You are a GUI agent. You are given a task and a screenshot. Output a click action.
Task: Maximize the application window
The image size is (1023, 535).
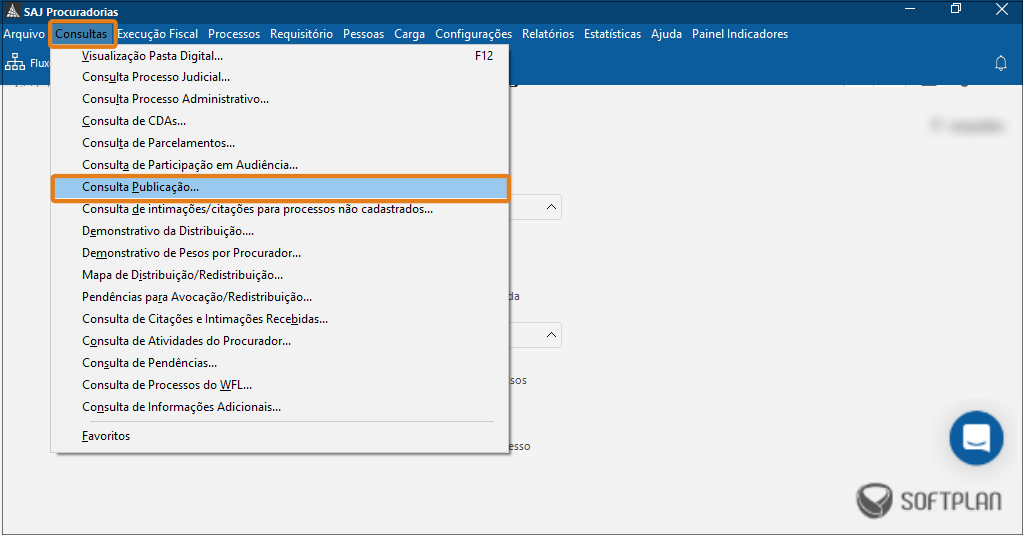(x=956, y=10)
